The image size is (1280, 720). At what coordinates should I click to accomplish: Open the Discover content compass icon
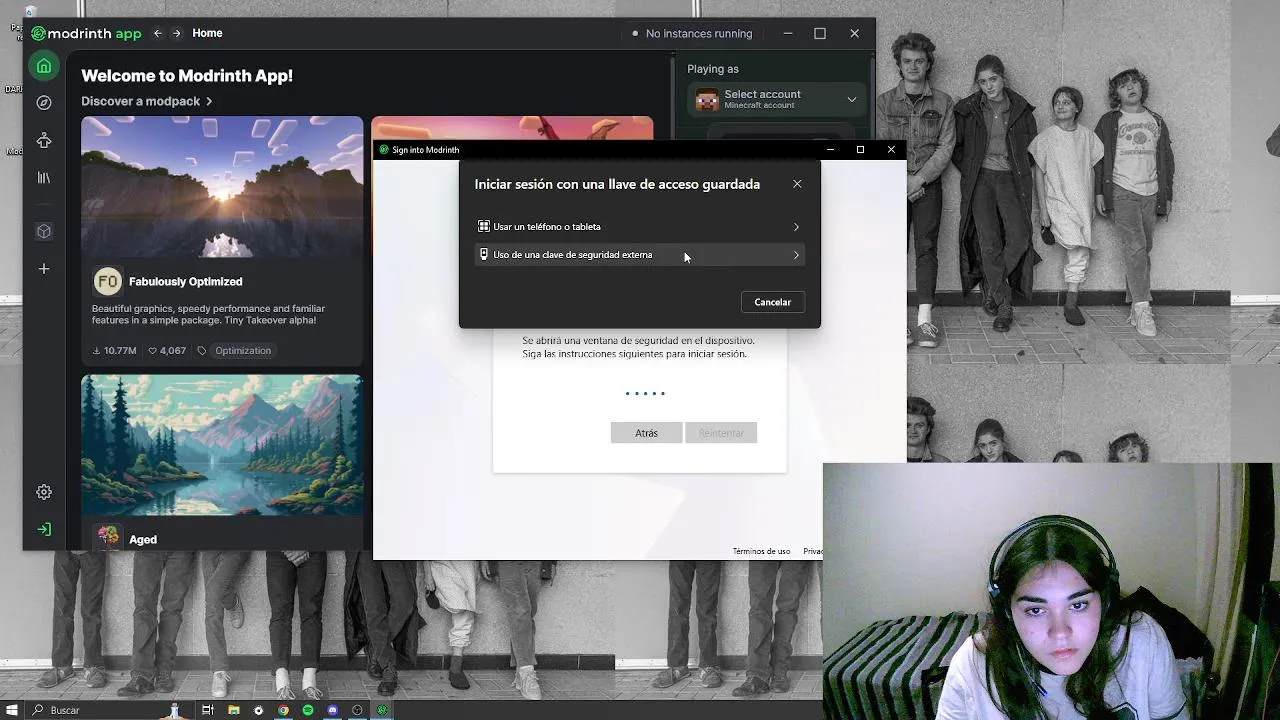44,103
